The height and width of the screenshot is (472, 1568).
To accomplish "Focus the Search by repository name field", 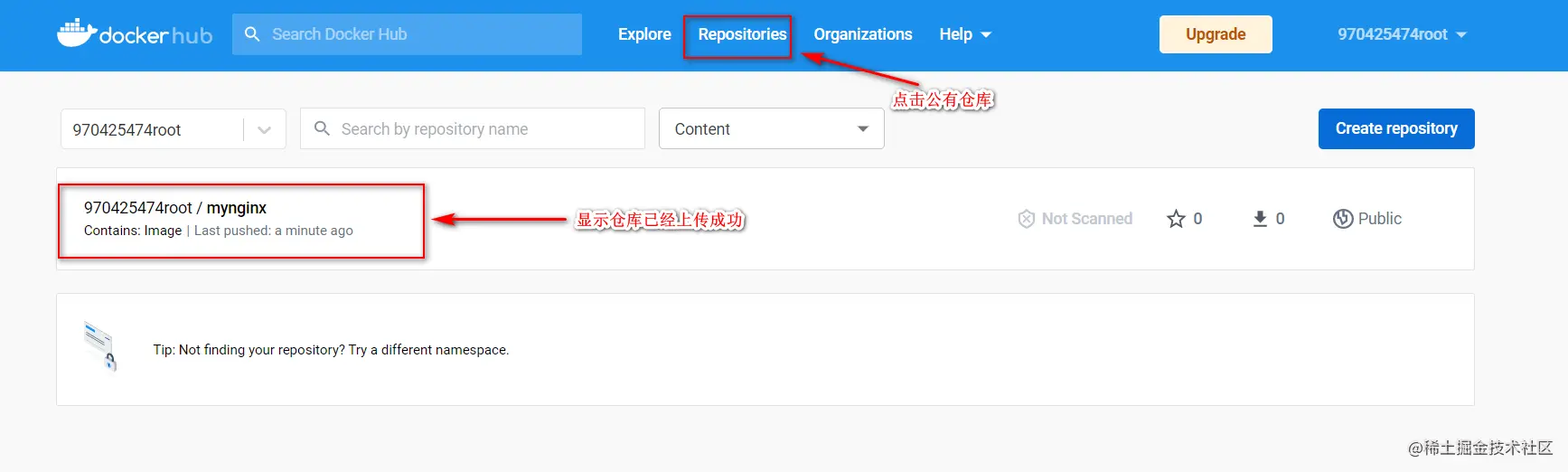I will [473, 128].
